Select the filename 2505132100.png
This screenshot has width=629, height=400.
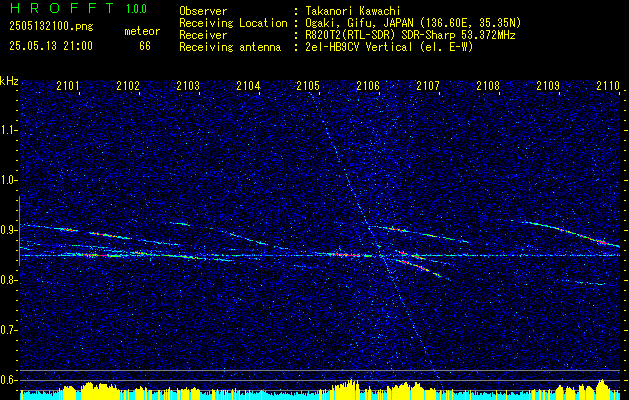pos(51,27)
